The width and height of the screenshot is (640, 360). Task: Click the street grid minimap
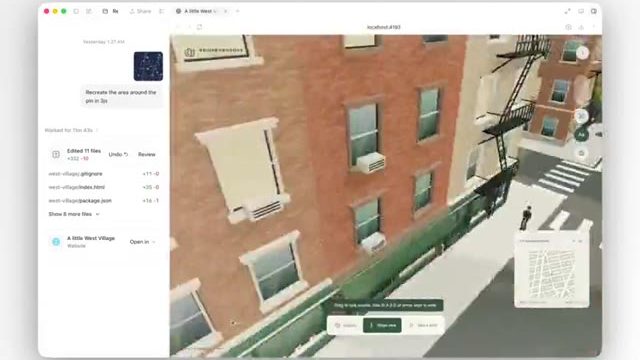coord(551,273)
